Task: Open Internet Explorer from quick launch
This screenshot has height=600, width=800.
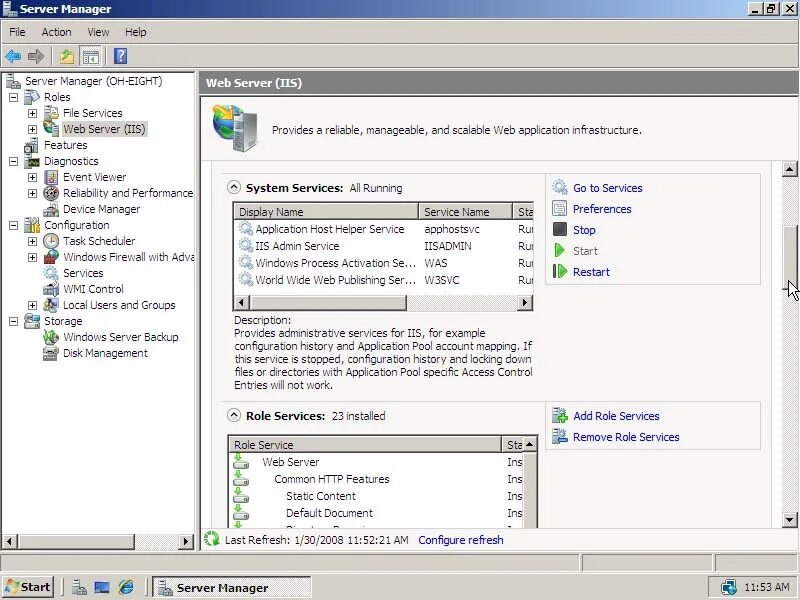Action: (126, 587)
